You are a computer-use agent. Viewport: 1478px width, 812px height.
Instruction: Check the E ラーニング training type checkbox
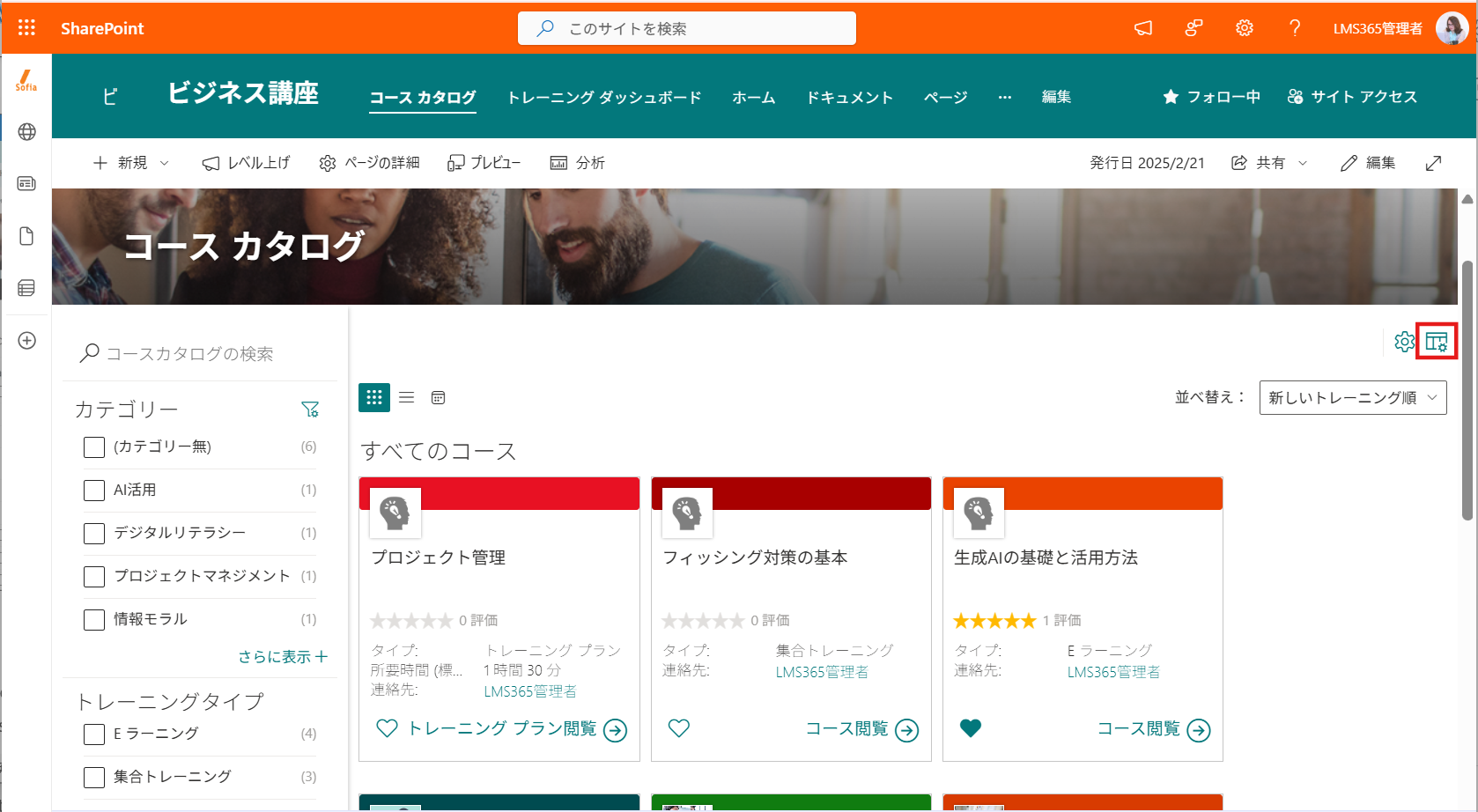click(94, 734)
